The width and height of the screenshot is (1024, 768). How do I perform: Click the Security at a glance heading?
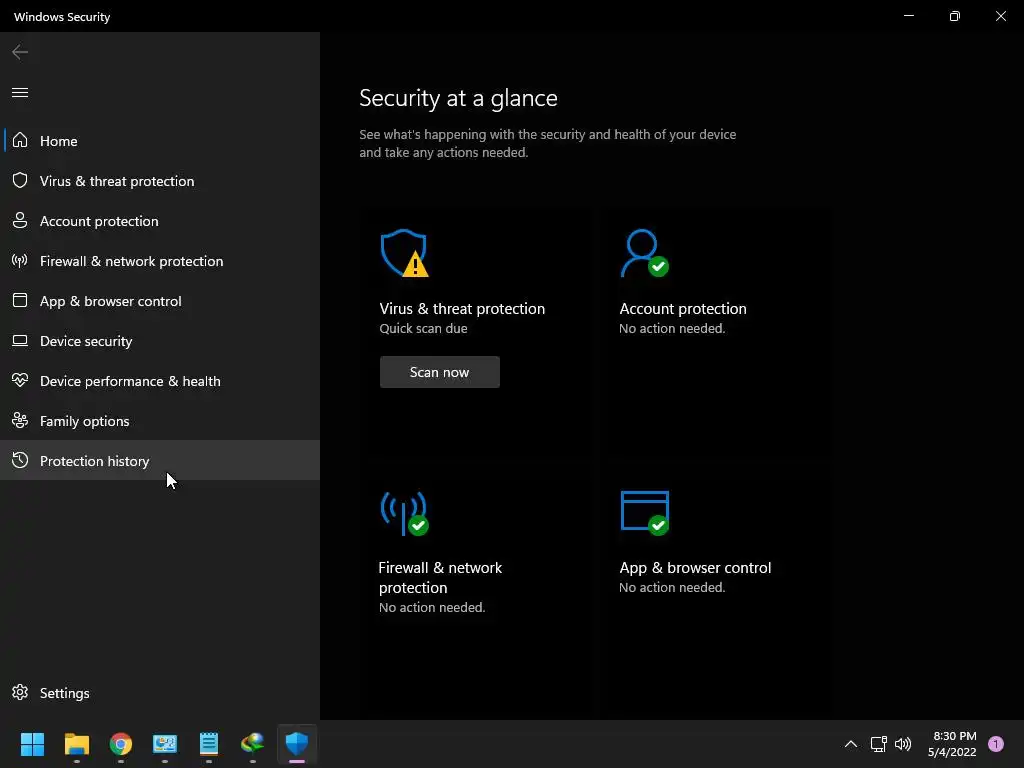tap(458, 98)
